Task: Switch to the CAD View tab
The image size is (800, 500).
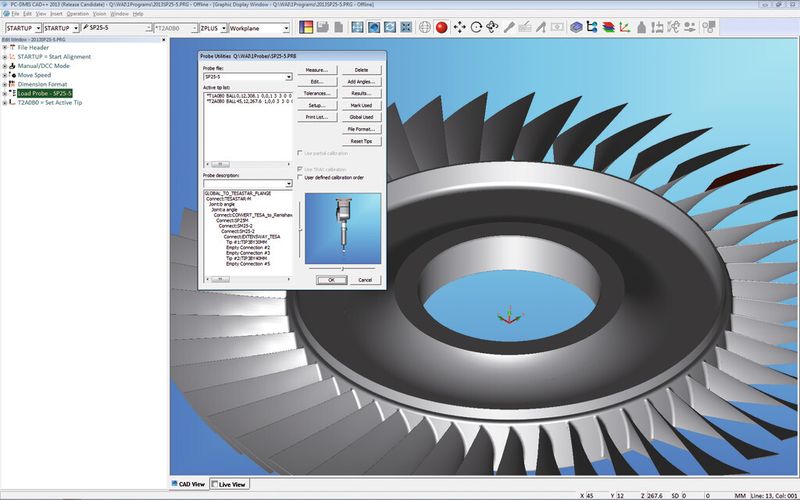Action: tap(188, 484)
